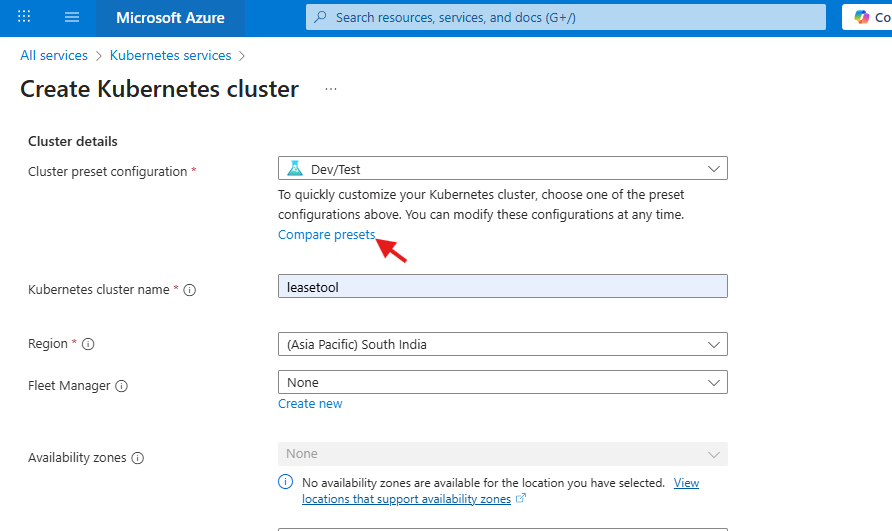Viewport: 892px width, 531px height.
Task: Open locations that support availability zones link
Action: (x=406, y=499)
